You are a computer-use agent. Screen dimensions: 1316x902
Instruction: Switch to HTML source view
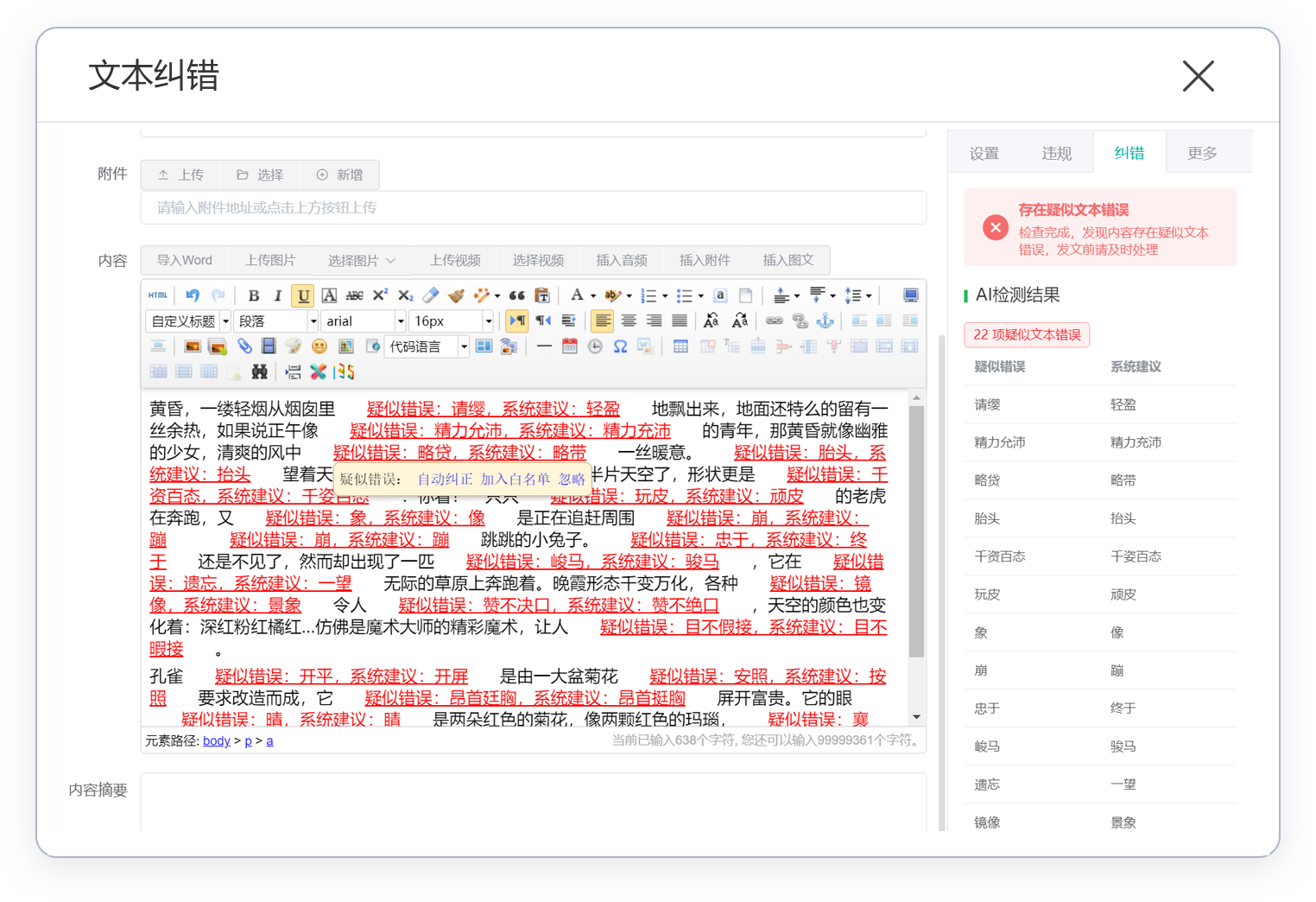click(x=157, y=295)
